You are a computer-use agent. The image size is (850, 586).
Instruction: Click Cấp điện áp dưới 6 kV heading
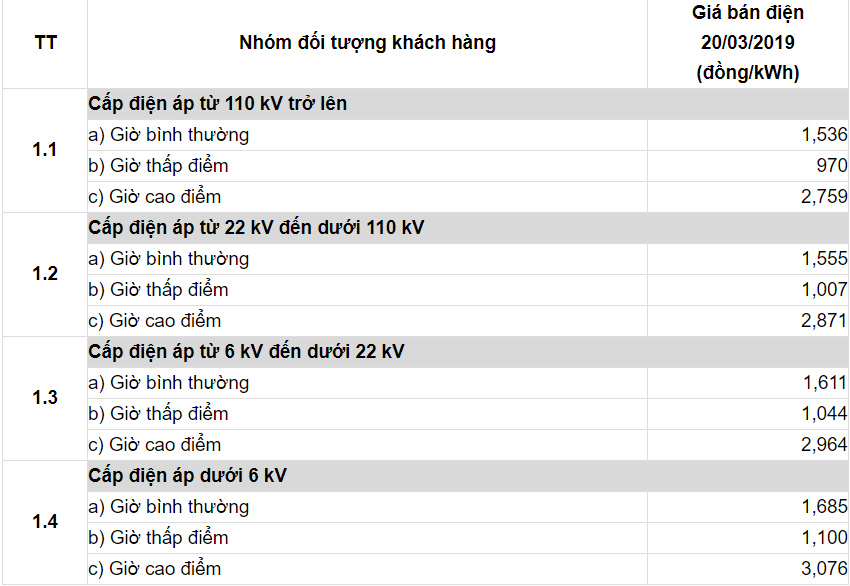click(187, 476)
